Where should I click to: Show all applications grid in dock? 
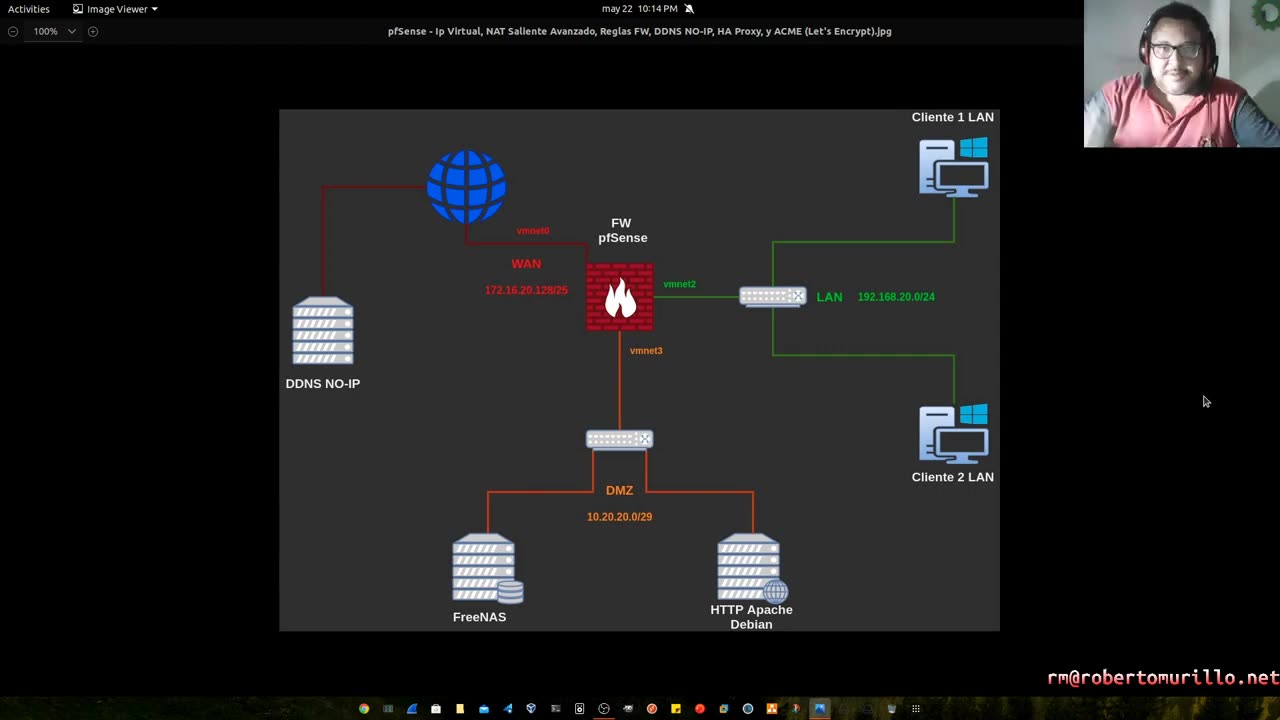coord(916,708)
